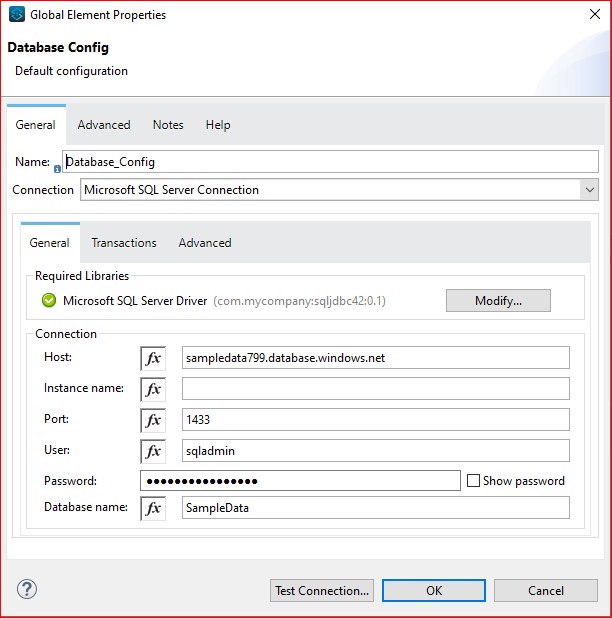Expand the Connection type dropdown arrow
This screenshot has height=618, width=612.
(x=590, y=190)
